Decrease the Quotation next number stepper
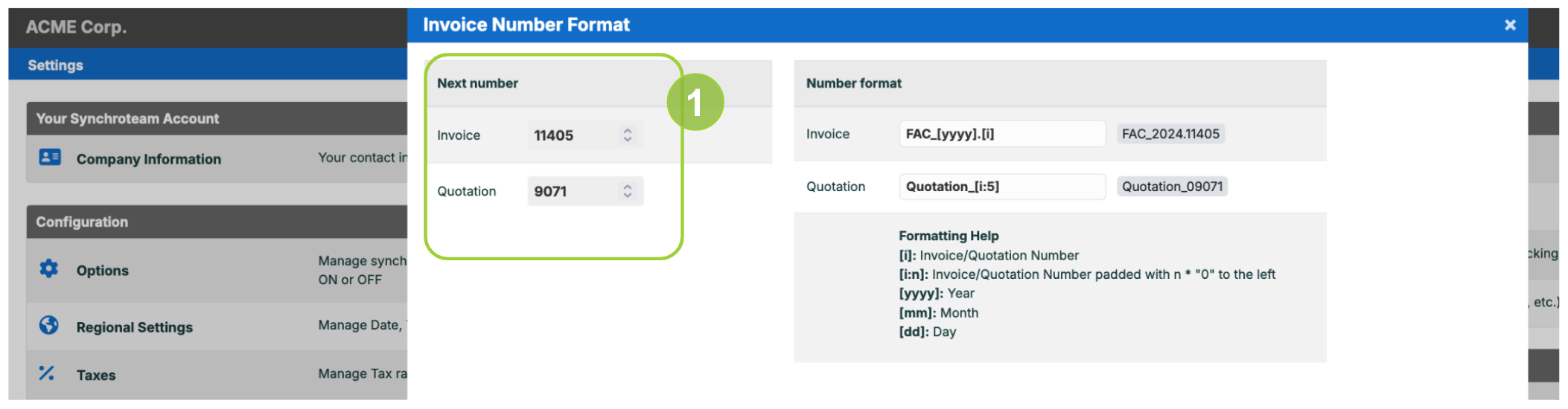 [x=628, y=196]
